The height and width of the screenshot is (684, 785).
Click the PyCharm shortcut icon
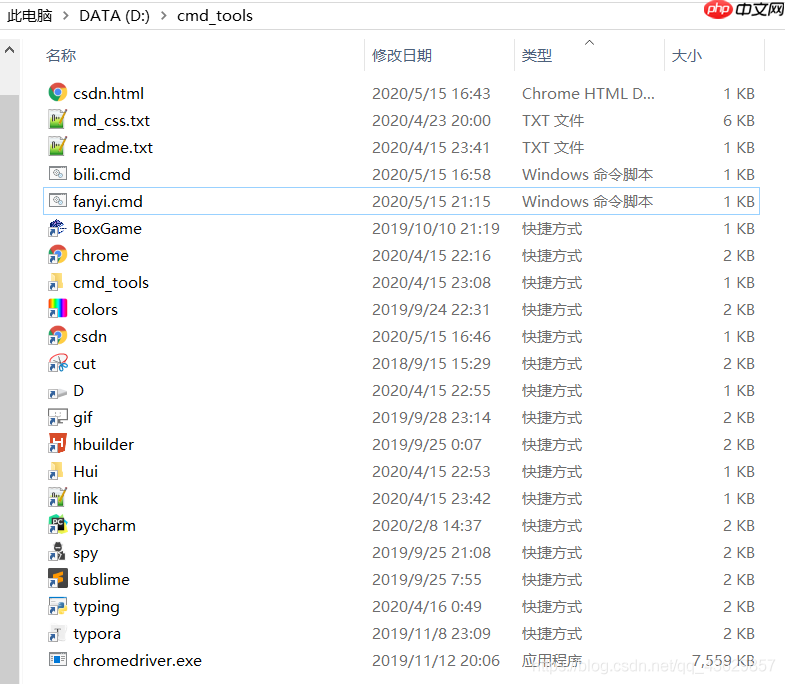coord(57,525)
